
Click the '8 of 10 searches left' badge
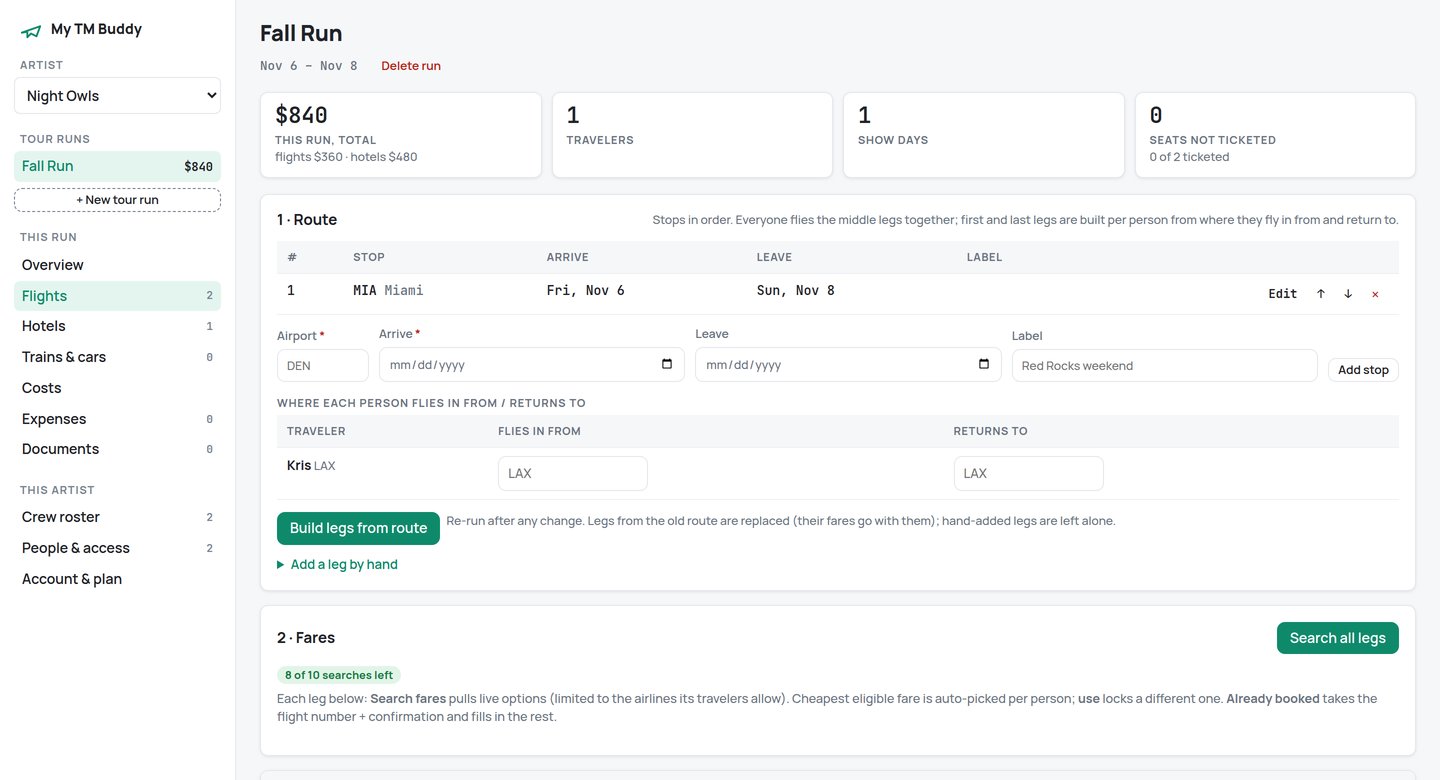pyautogui.click(x=339, y=675)
